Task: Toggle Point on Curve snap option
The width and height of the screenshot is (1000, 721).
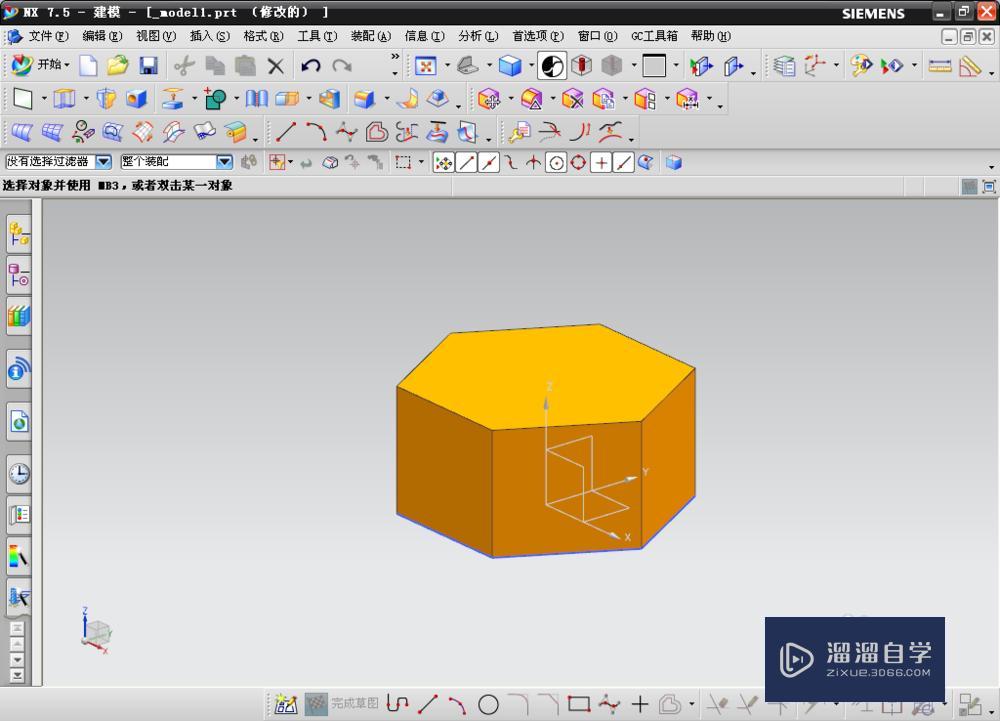Action: pos(623,163)
